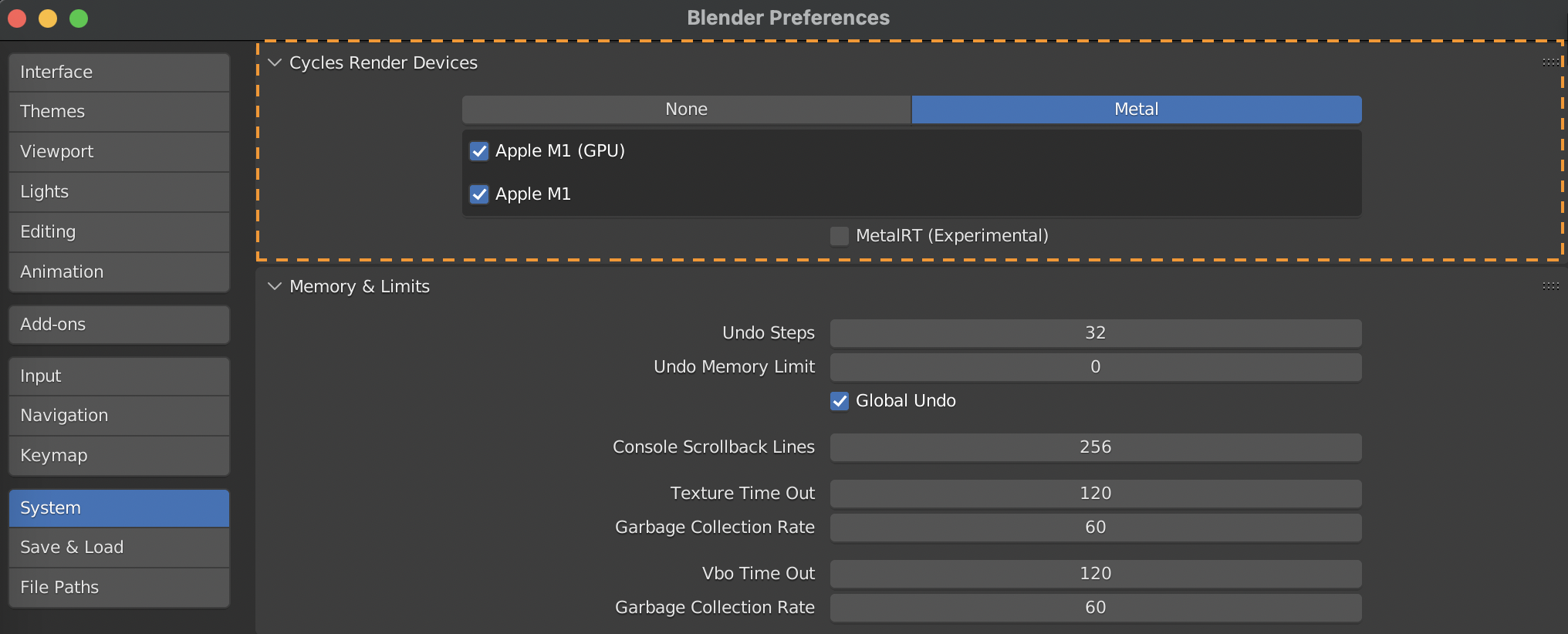
Task: Click the Undo Memory Limit field
Action: [1095, 367]
